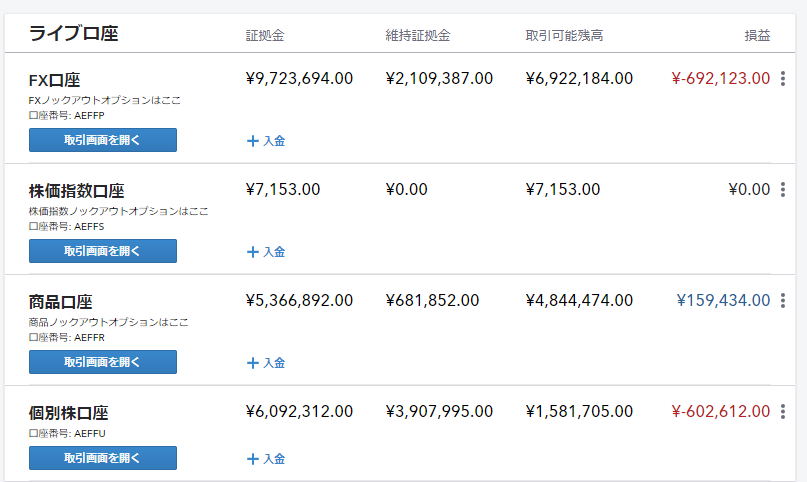Click the loss value ¥-602,612.00

pos(721,412)
